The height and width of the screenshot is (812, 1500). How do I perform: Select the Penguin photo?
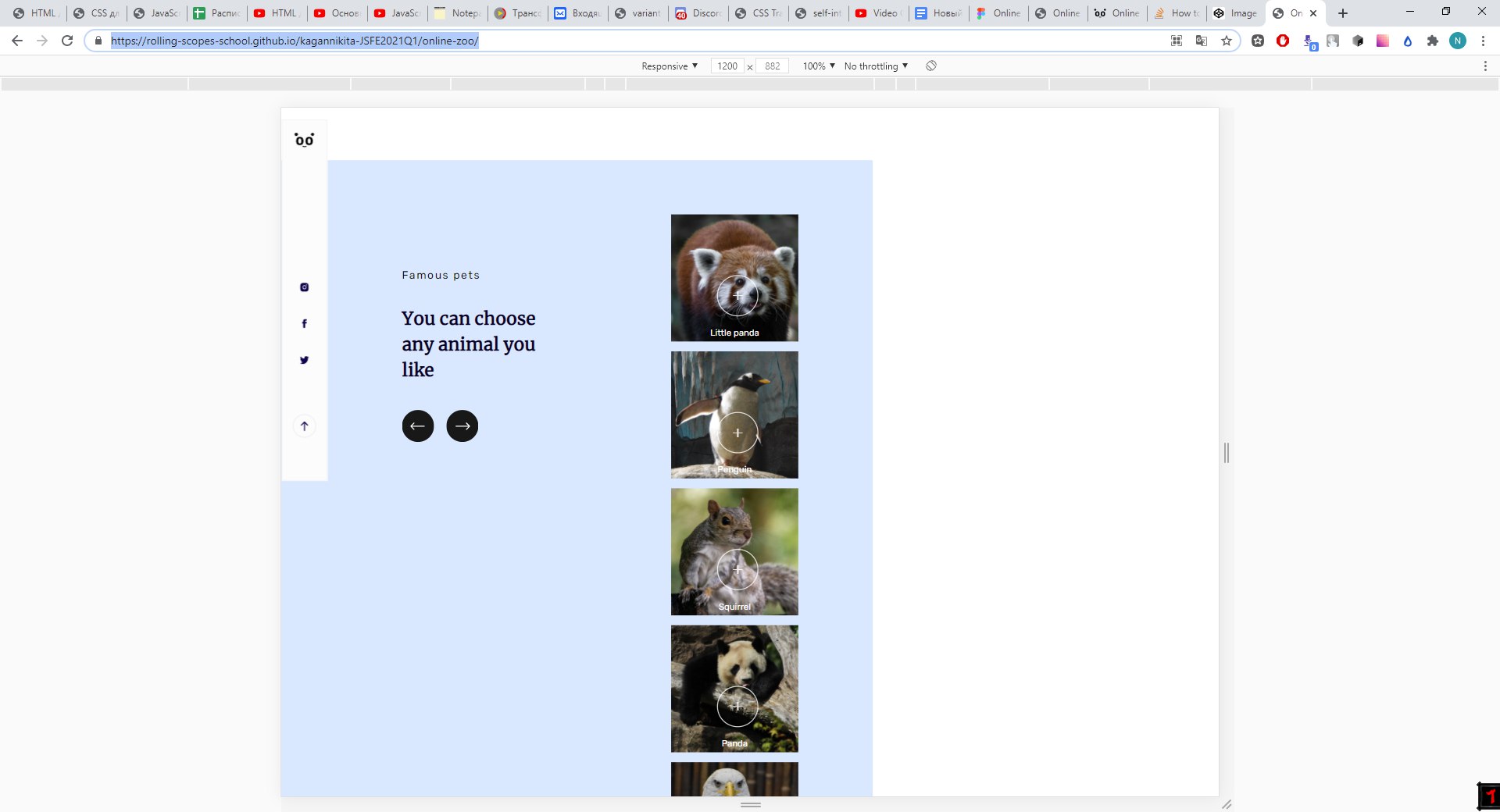coord(734,415)
